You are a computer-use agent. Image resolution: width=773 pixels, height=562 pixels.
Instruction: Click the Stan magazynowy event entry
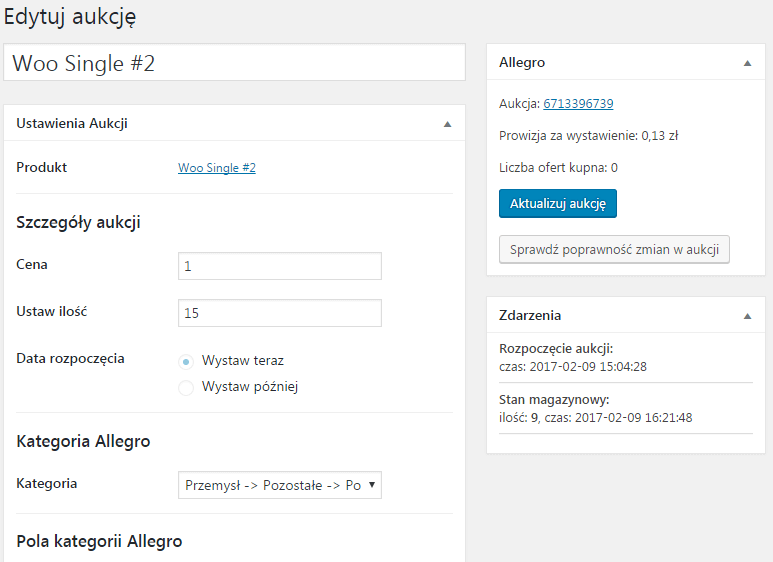[626, 409]
